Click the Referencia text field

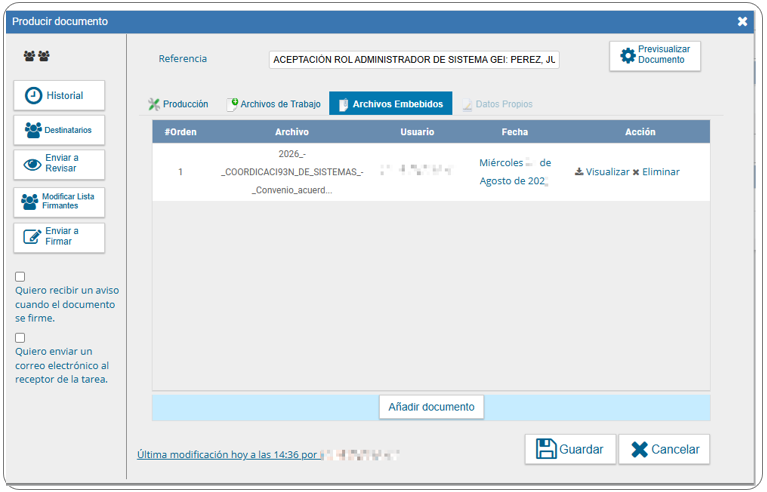(x=414, y=60)
